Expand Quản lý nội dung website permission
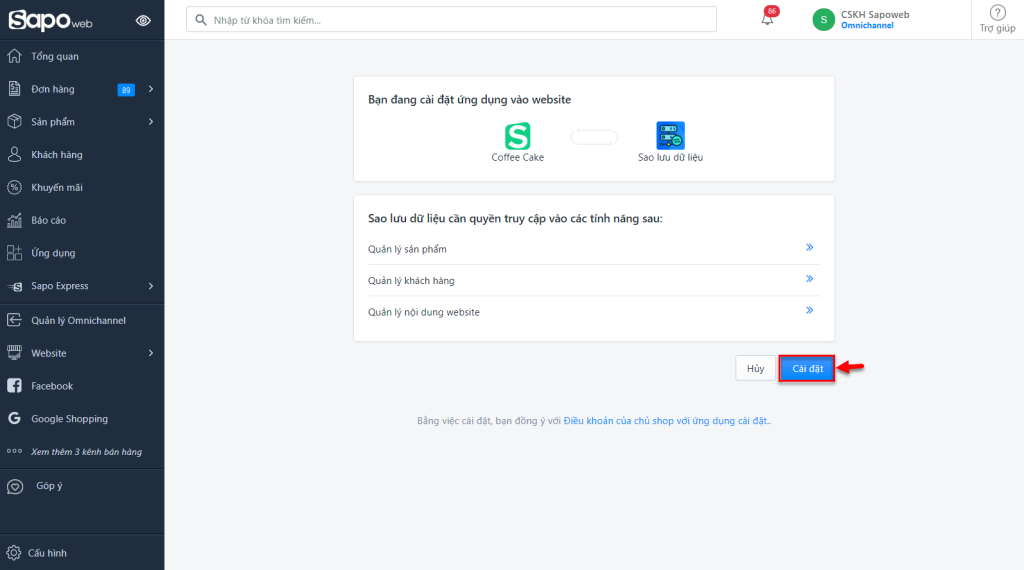The image size is (1024, 570). coord(809,311)
